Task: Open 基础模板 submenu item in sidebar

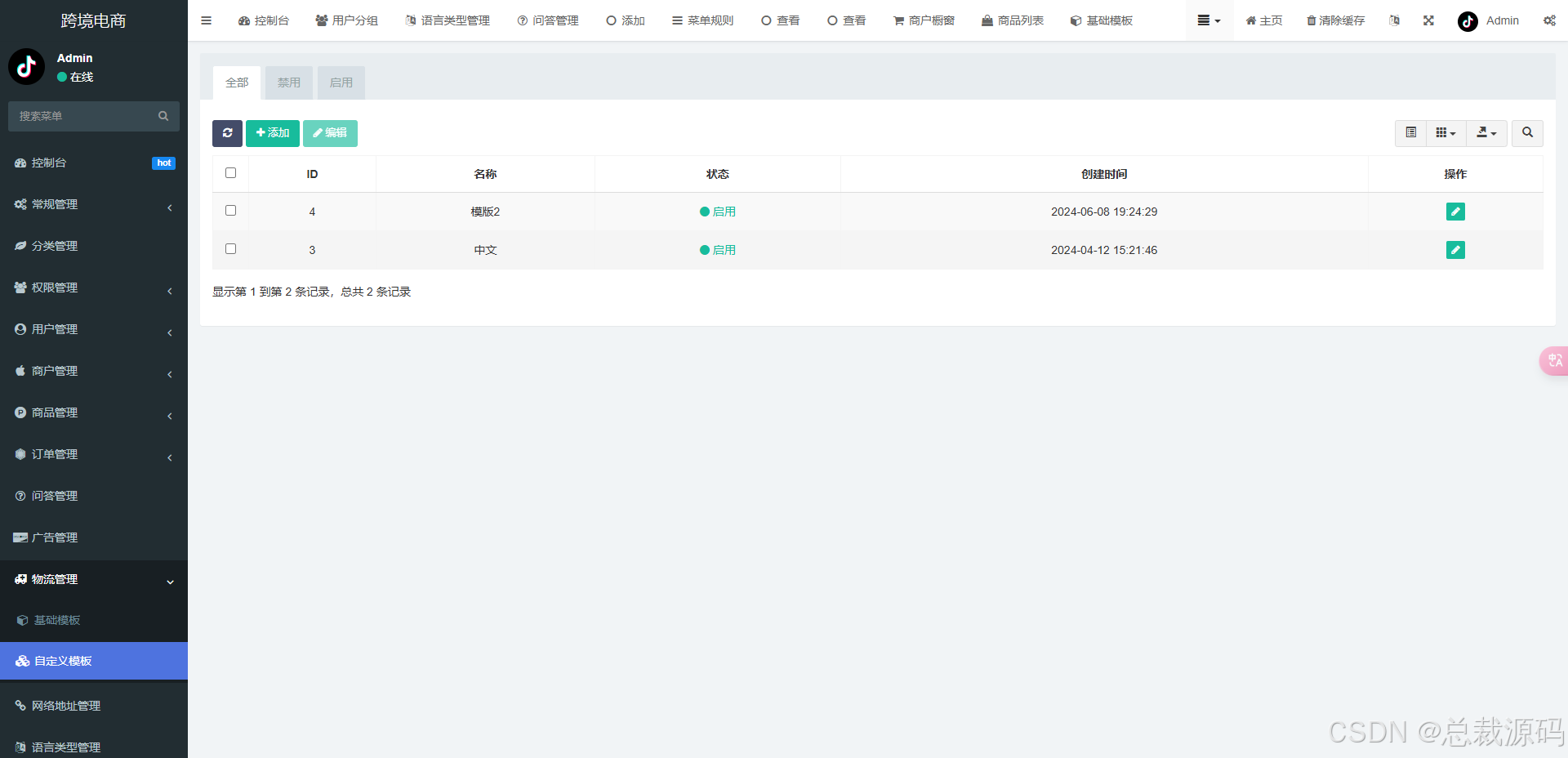Action: 94,620
